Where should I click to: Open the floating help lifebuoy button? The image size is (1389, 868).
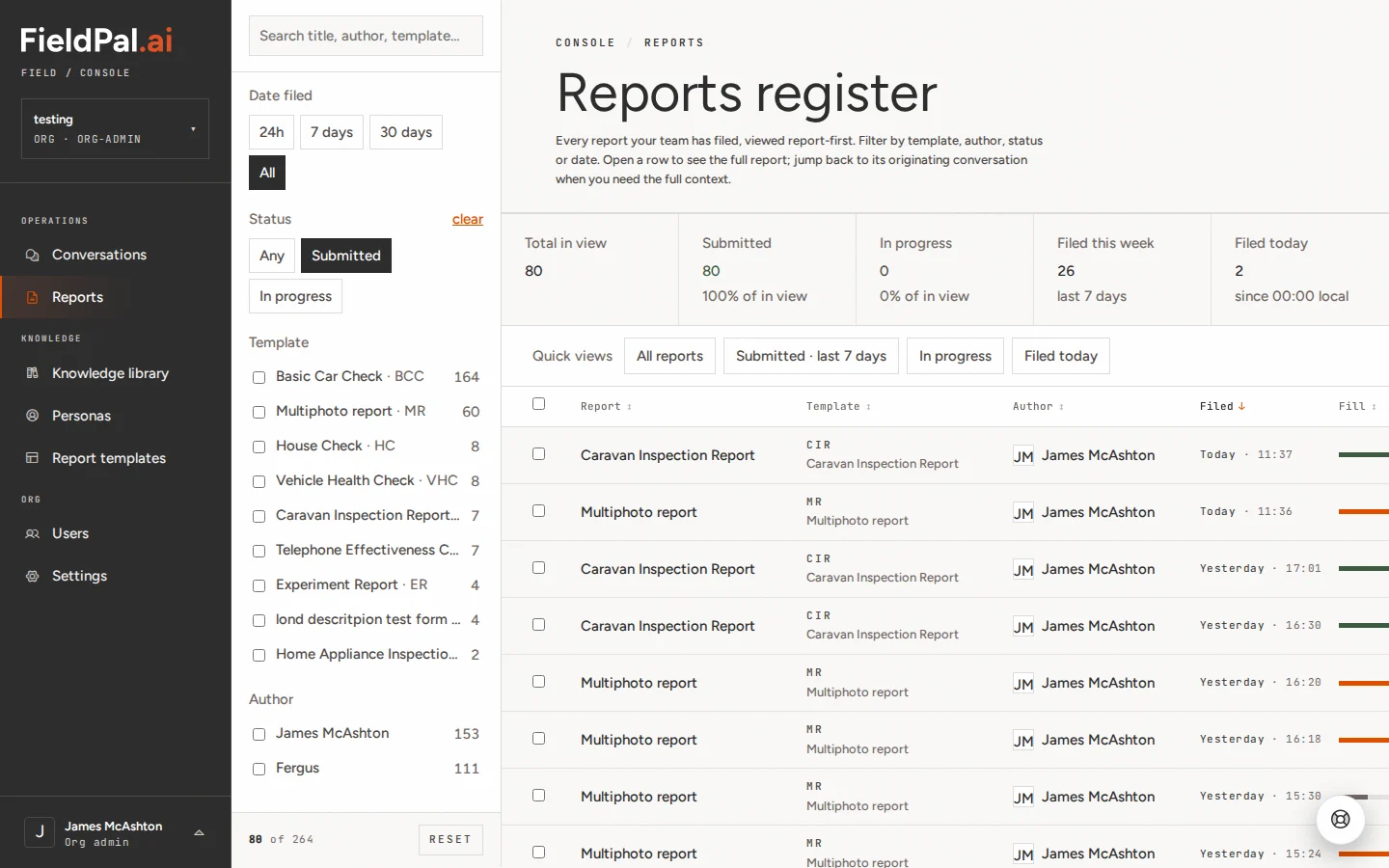1341,820
